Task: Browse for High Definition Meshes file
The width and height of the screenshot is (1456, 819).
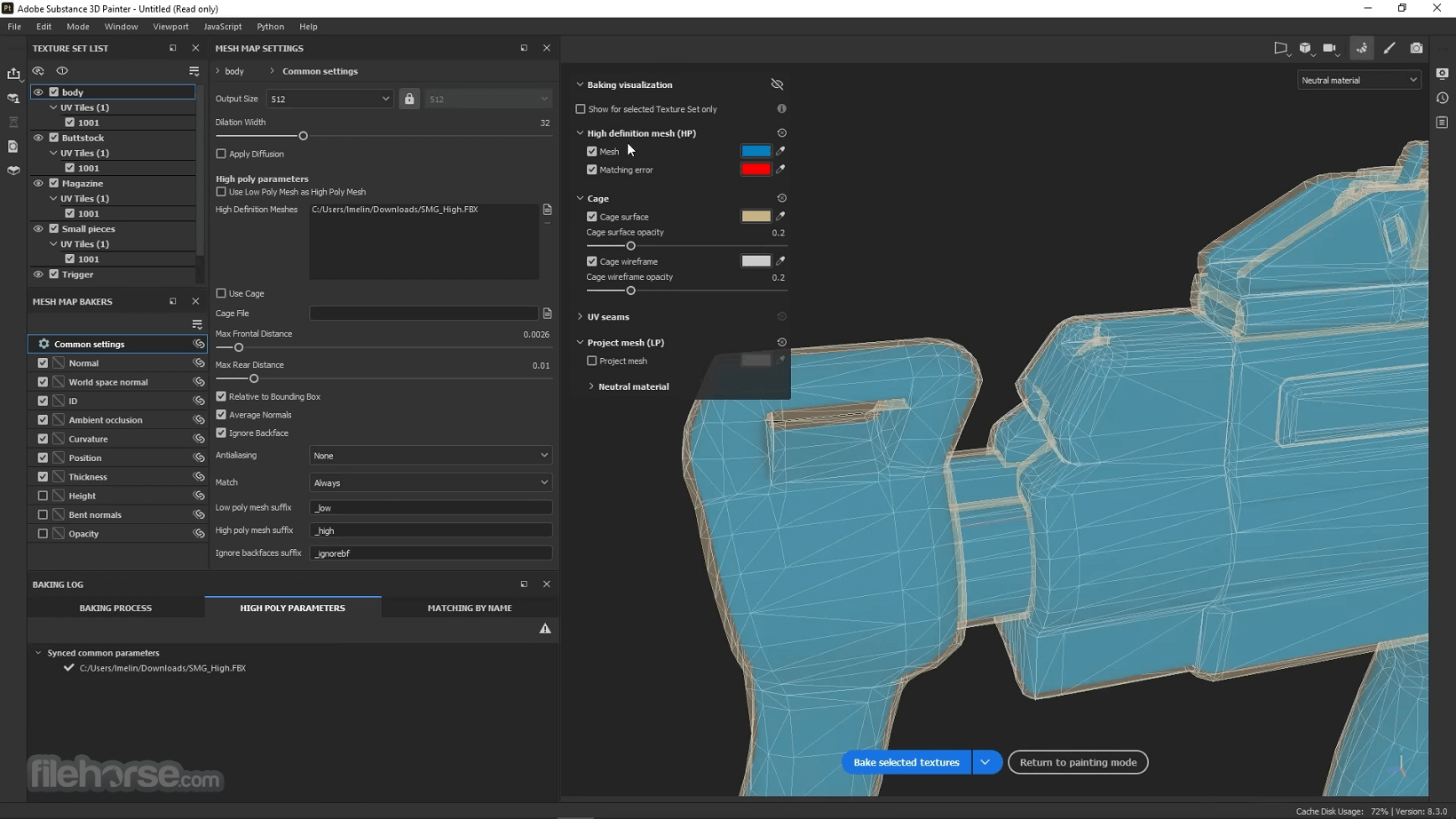Action: (547, 210)
